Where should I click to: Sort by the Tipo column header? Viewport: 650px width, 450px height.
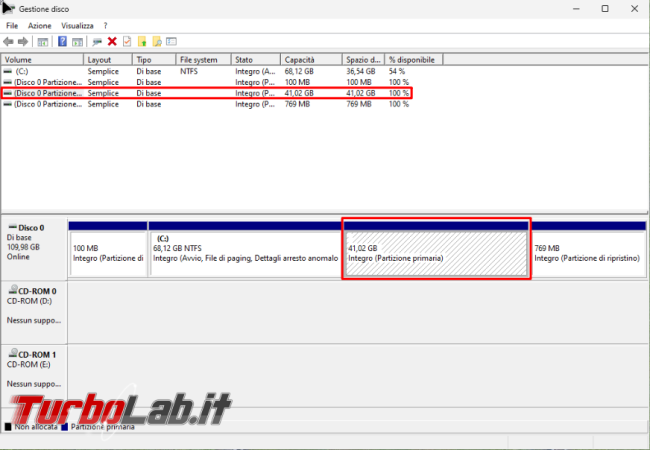click(x=154, y=60)
